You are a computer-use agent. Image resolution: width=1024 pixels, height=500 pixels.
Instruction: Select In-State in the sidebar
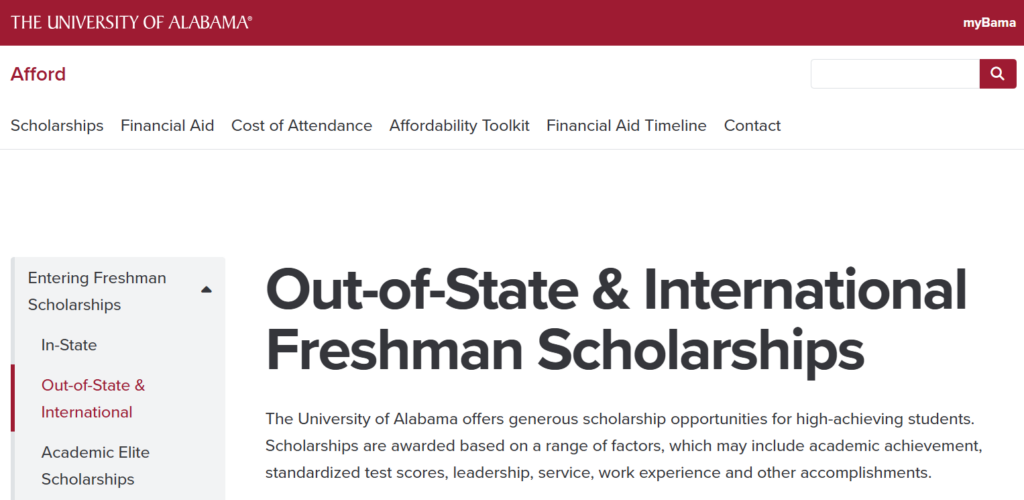click(x=69, y=345)
